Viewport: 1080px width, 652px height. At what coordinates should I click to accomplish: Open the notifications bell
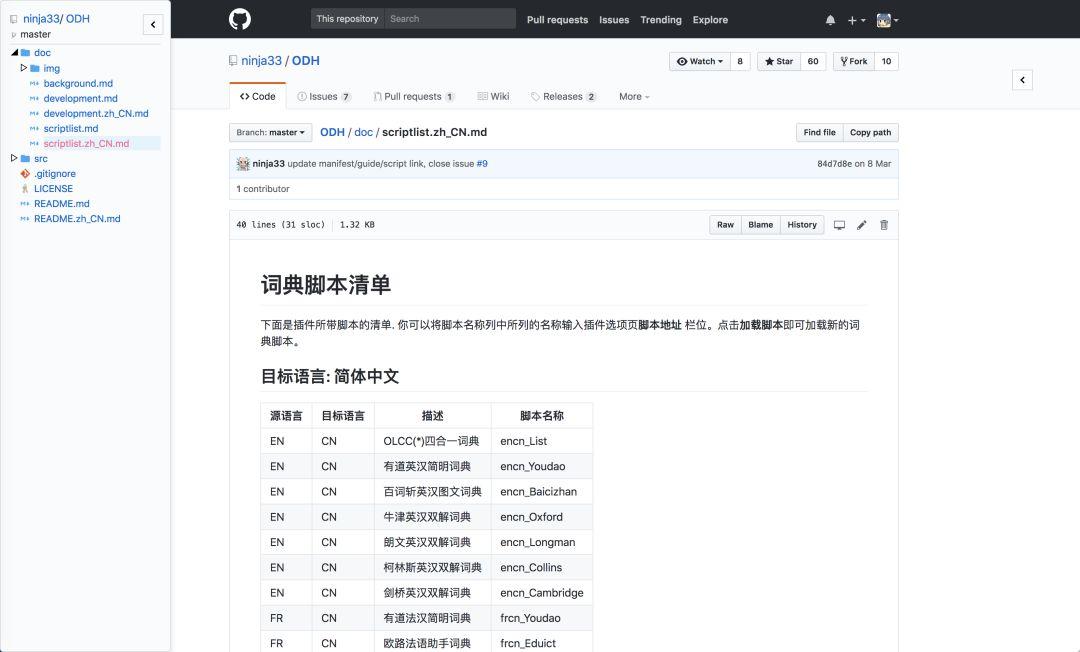(830, 20)
